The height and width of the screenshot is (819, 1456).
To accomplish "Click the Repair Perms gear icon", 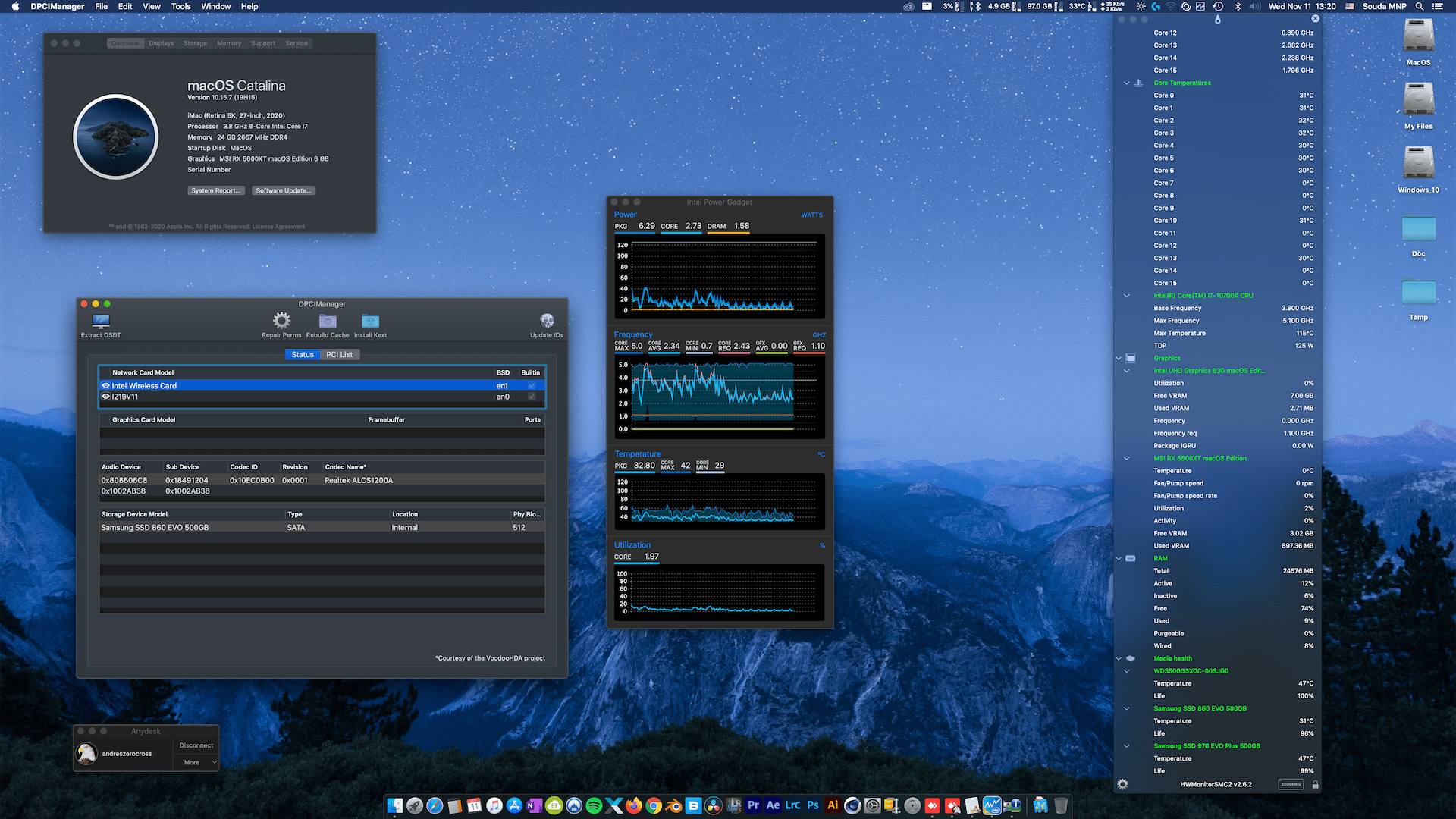I will coord(281,321).
